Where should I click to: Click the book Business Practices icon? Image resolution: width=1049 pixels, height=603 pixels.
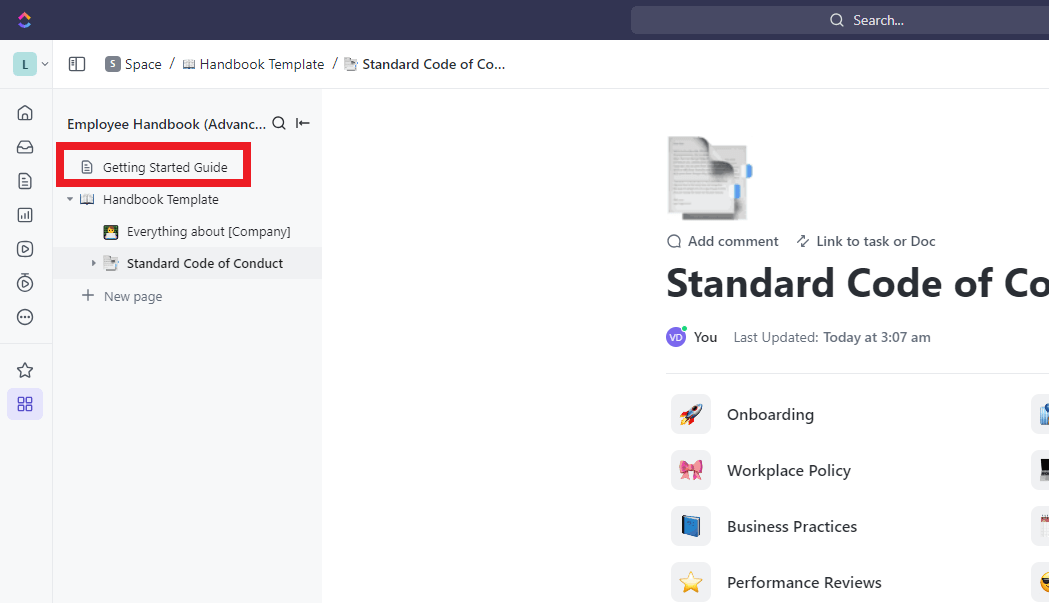pos(691,527)
